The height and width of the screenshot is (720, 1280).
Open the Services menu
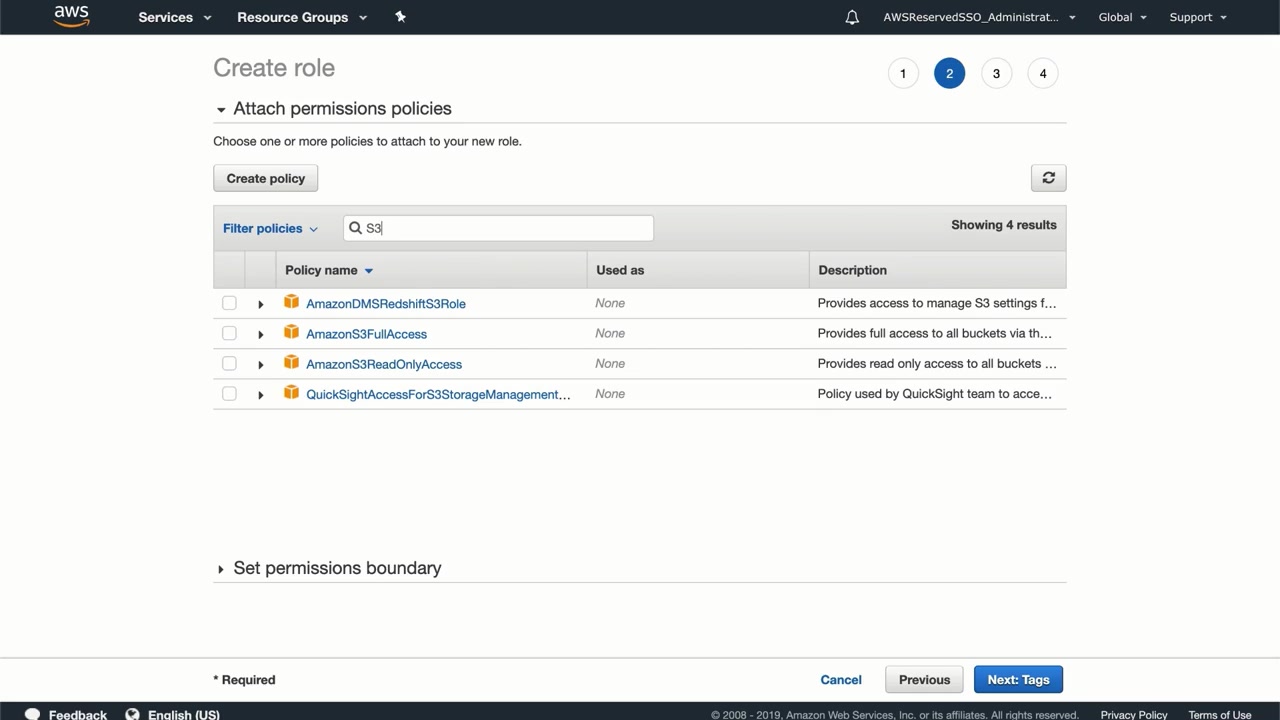(x=175, y=17)
